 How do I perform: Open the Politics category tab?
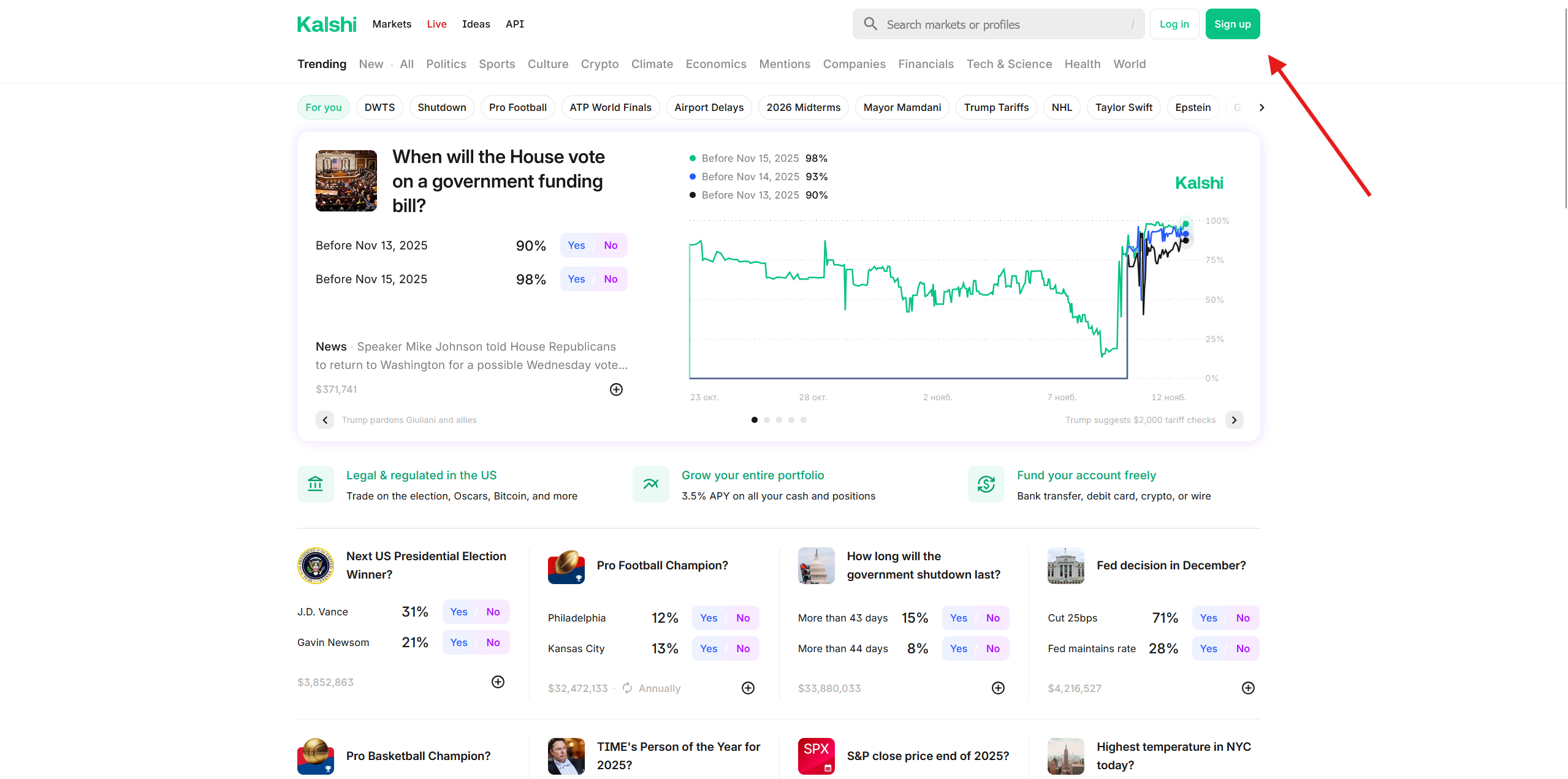pyautogui.click(x=446, y=64)
